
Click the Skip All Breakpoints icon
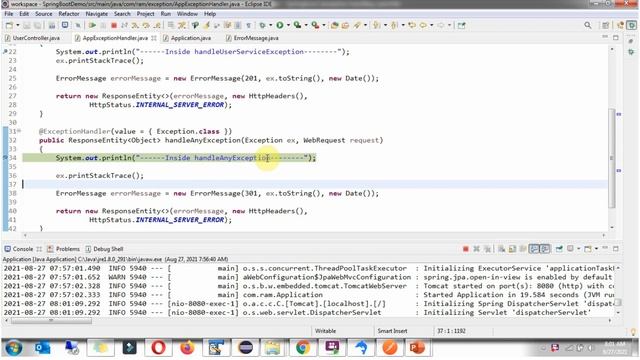pos(78,25)
